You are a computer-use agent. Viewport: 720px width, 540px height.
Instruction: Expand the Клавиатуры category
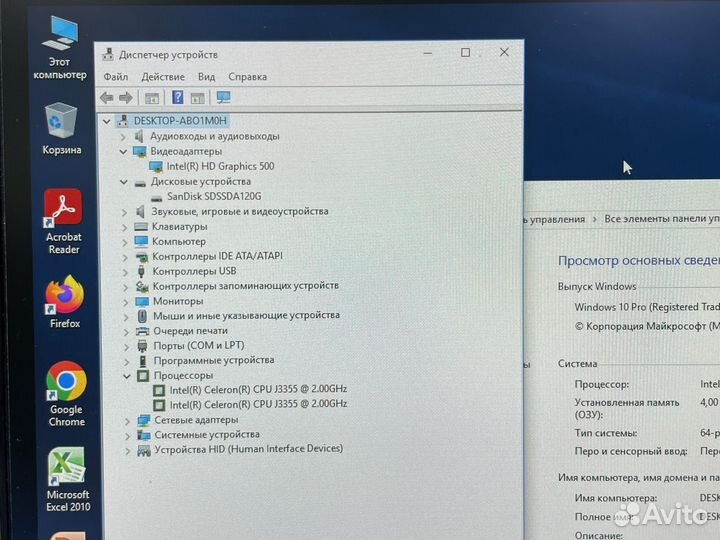124,227
